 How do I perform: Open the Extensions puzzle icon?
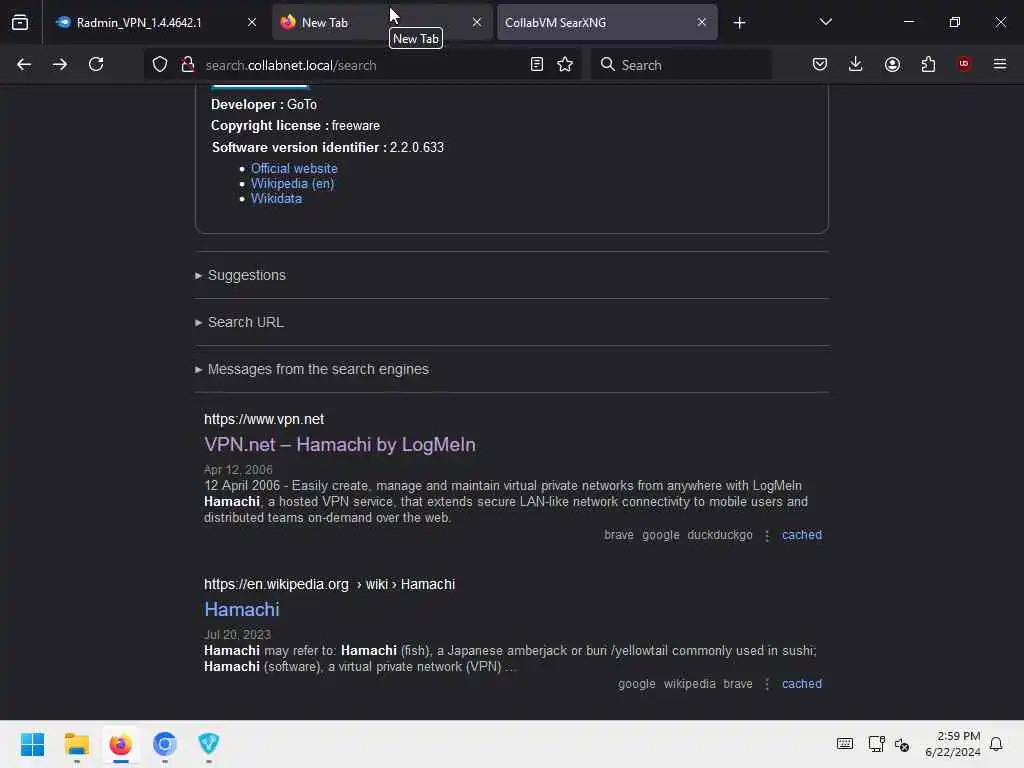(928, 64)
